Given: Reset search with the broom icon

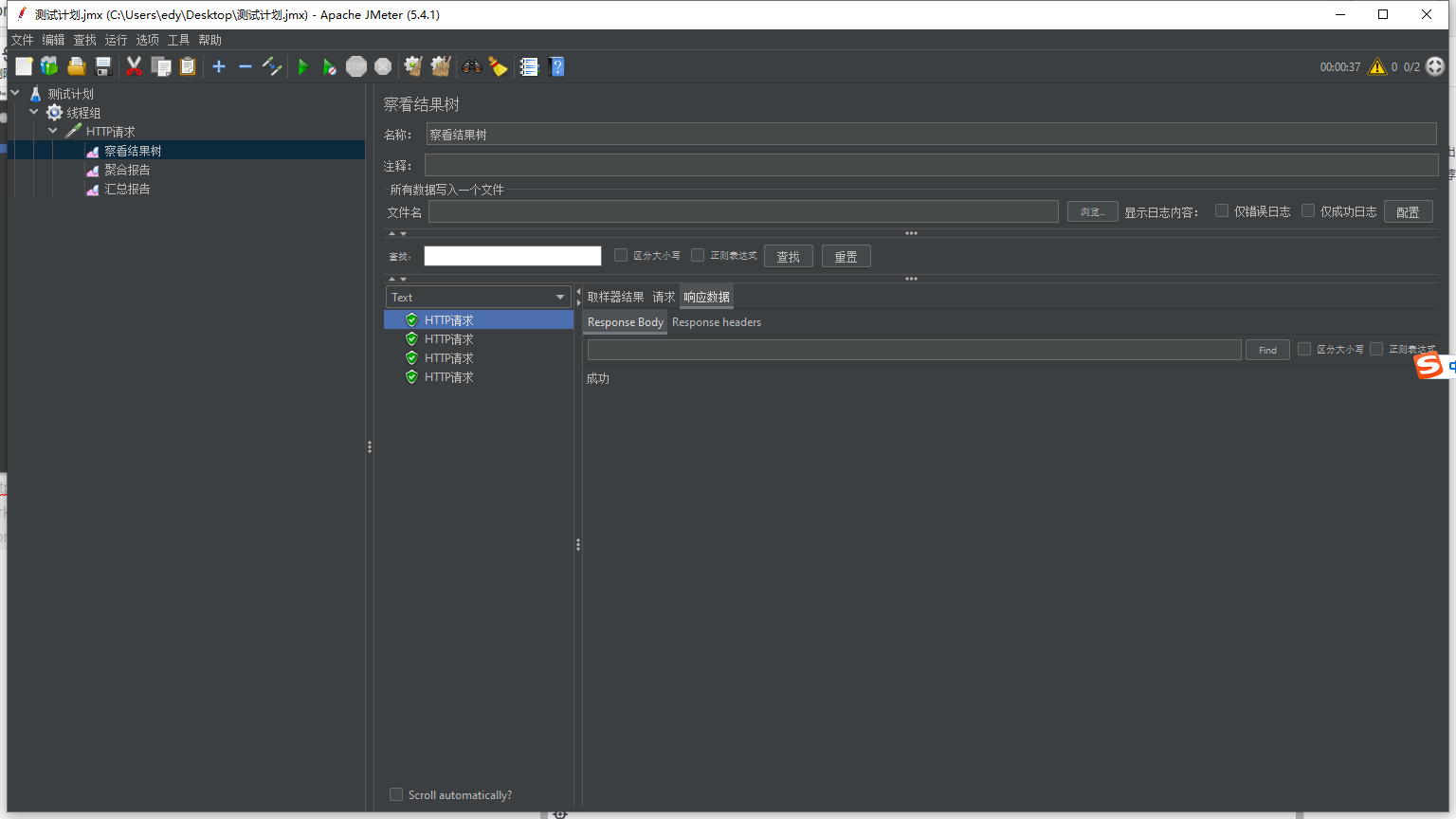Looking at the screenshot, I should pyautogui.click(x=498, y=66).
